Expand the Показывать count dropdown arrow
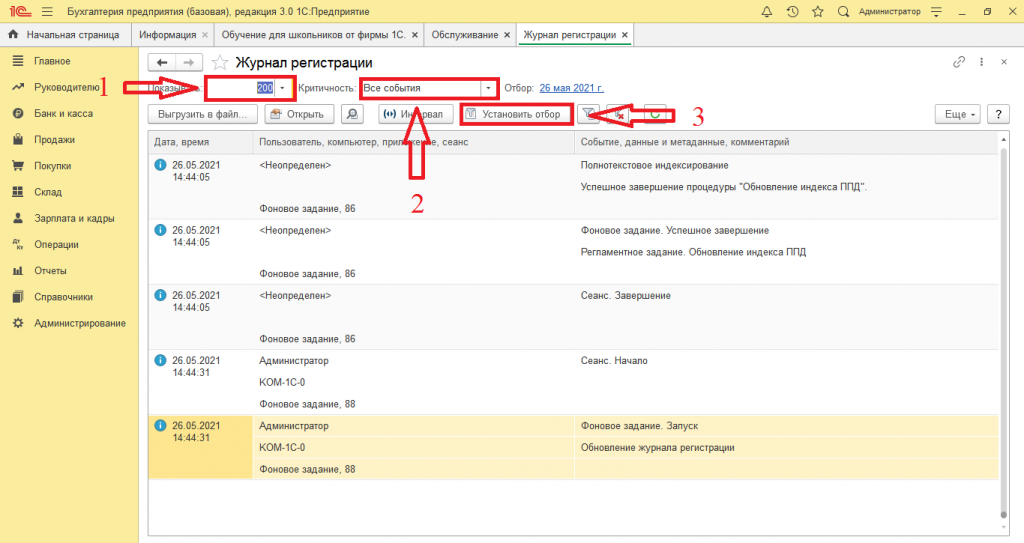The height and width of the screenshot is (543, 1024). 283,88
